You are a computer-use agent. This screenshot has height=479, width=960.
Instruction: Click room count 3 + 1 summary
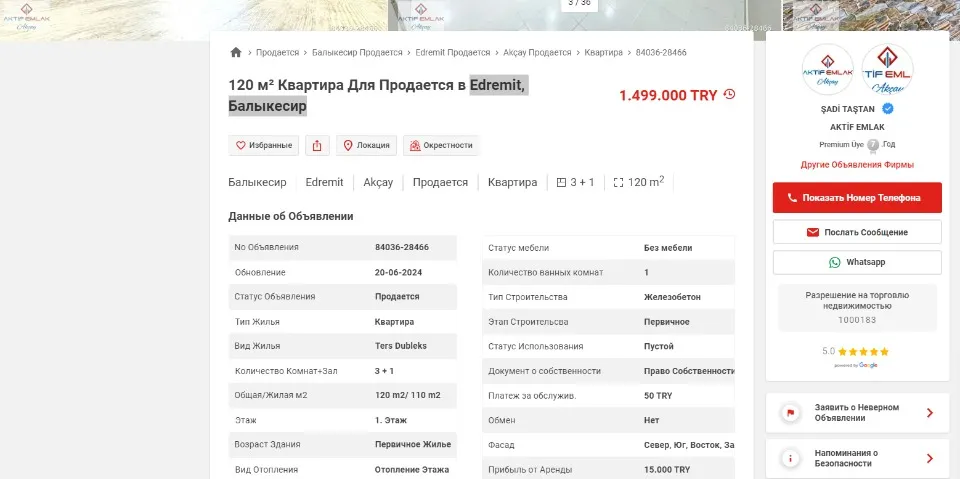coord(576,183)
